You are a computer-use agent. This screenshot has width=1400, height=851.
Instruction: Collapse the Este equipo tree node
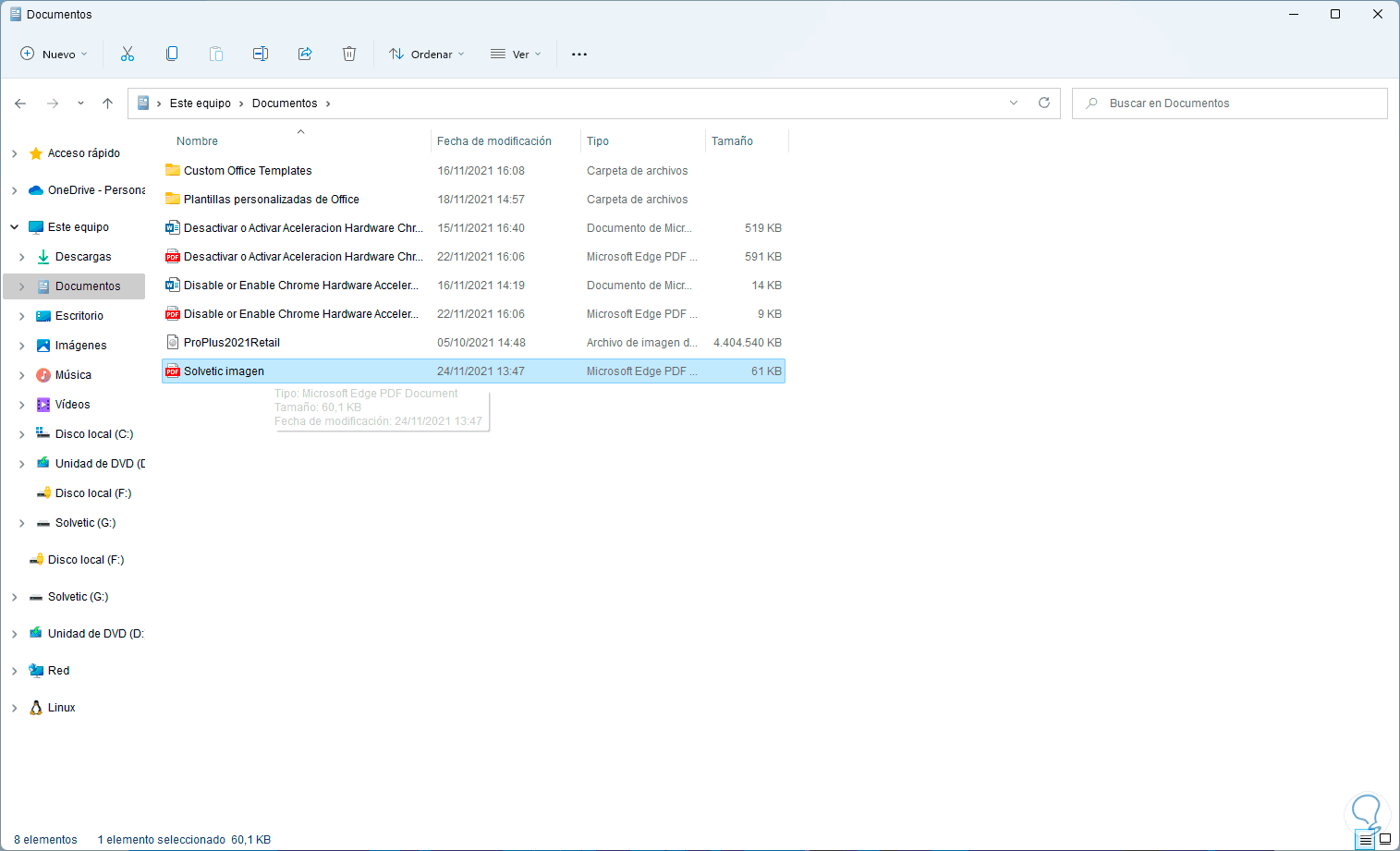pos(15,227)
